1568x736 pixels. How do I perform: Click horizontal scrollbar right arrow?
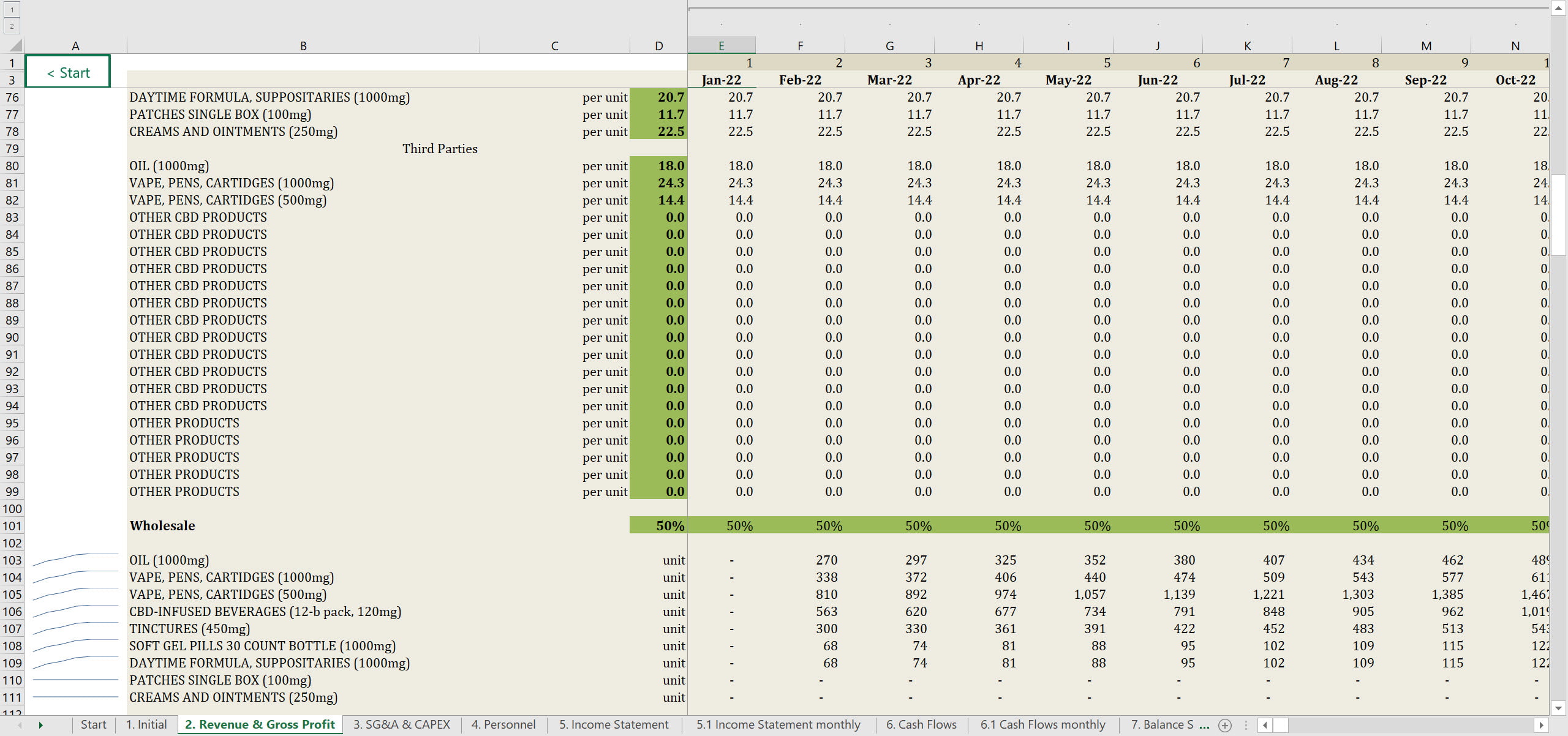coord(1541,725)
